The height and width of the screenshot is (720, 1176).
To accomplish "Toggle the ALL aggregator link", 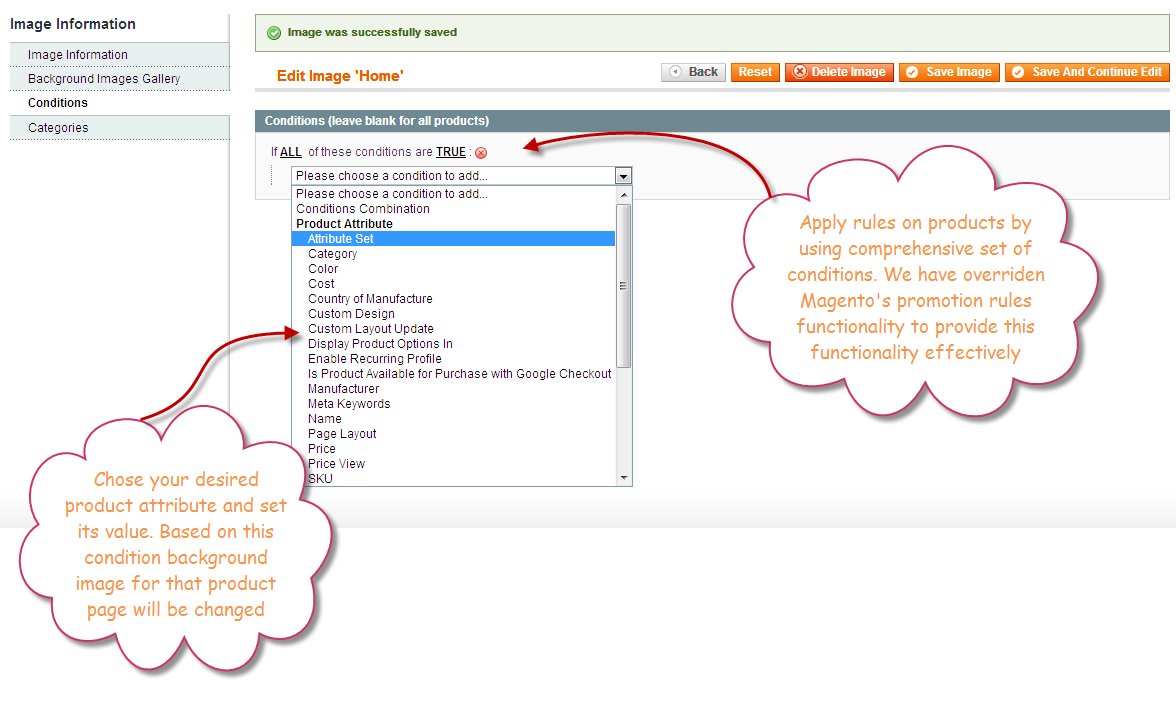I will coord(291,152).
